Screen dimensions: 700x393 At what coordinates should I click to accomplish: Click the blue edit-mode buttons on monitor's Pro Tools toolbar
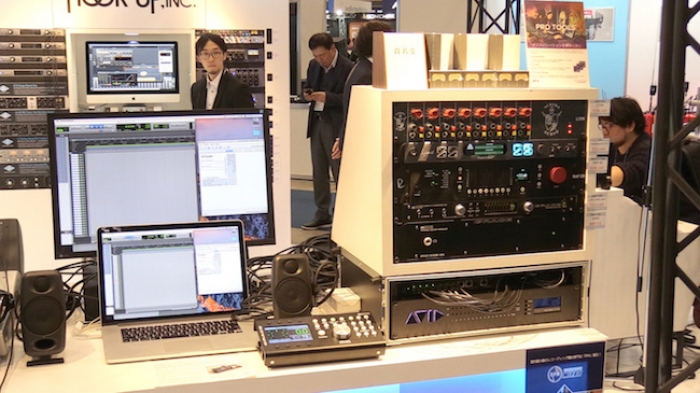coord(96,127)
